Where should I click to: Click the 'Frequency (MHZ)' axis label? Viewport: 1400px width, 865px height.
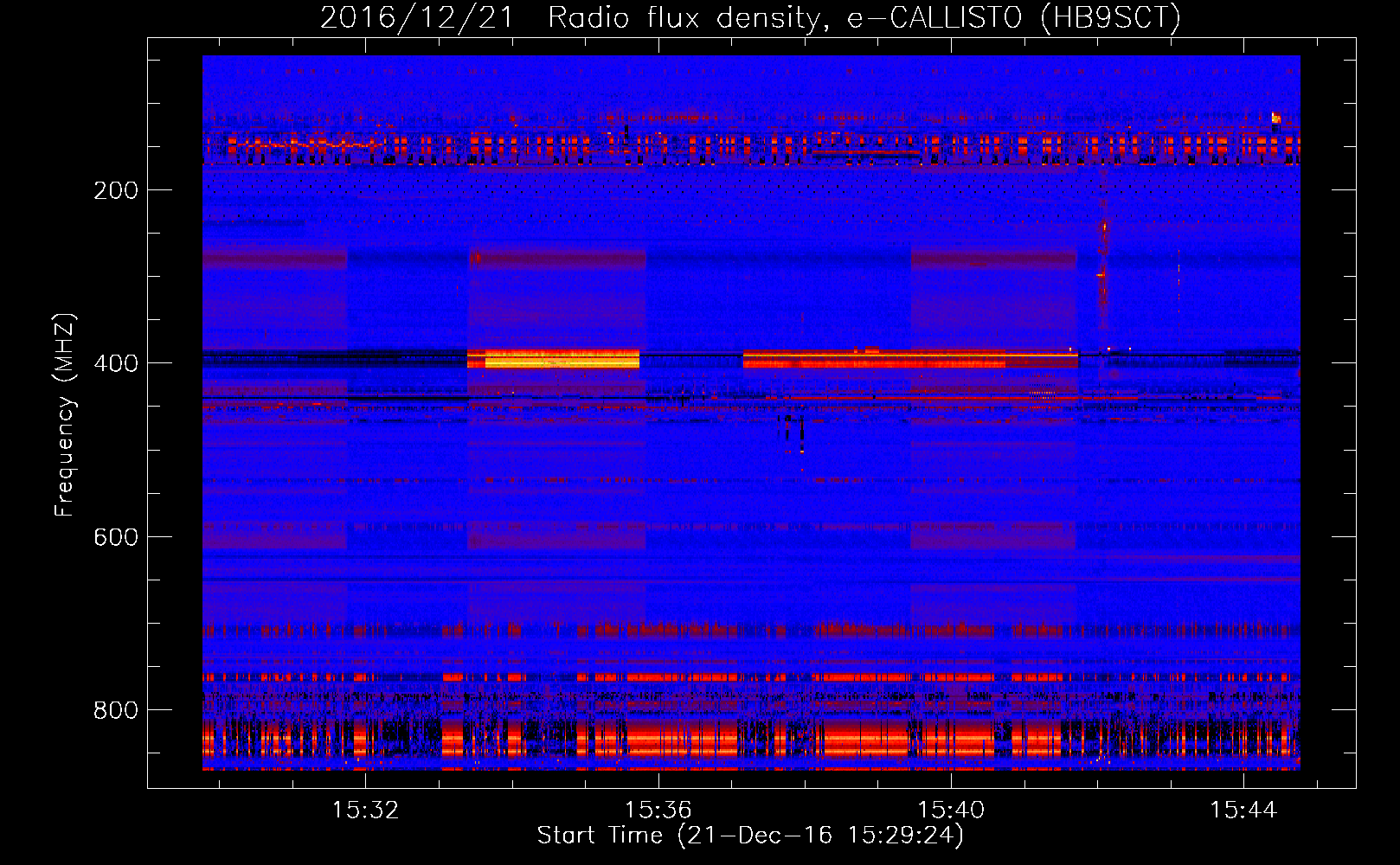65,415
